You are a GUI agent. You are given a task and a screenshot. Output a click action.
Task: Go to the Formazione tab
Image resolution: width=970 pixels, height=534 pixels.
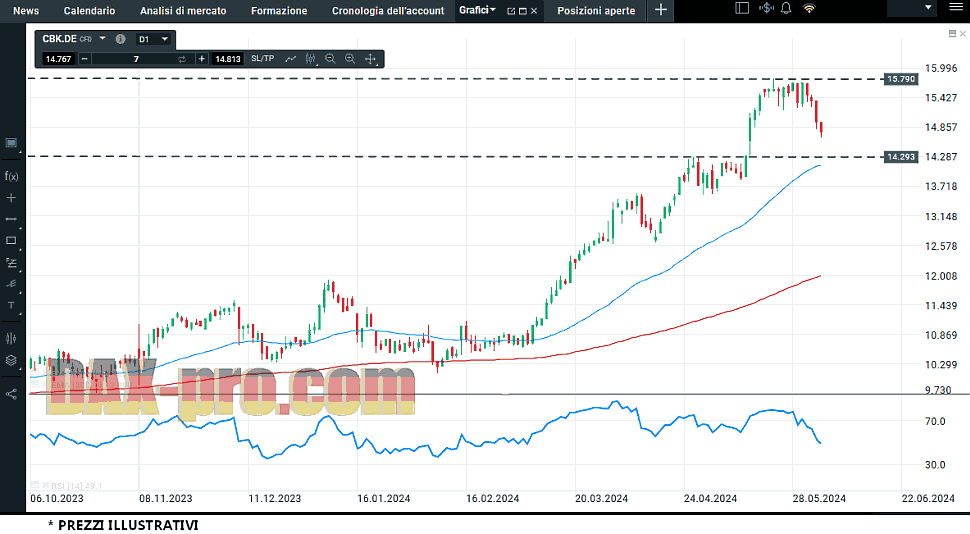[x=279, y=11]
